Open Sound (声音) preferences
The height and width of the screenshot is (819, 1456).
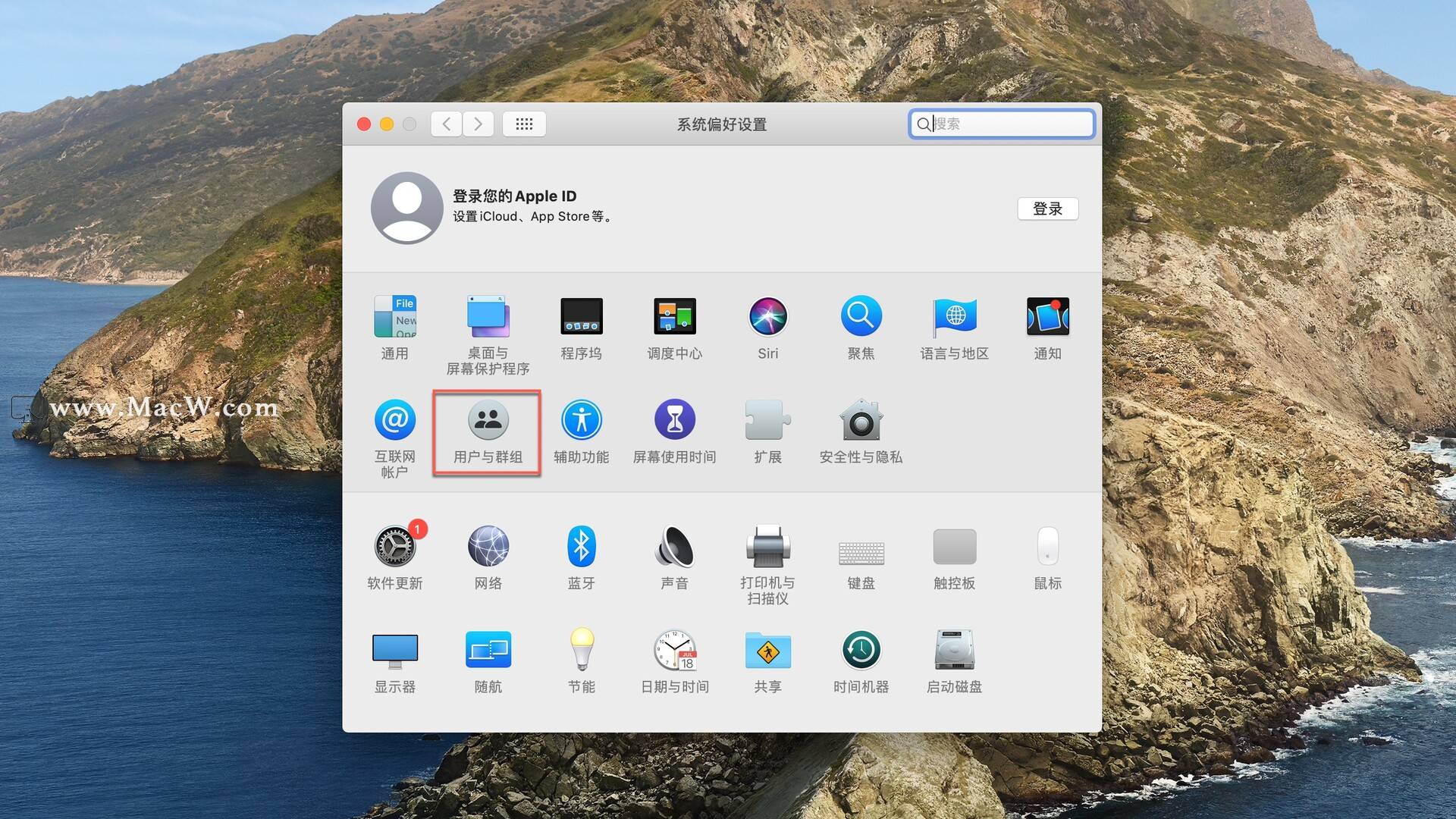click(674, 547)
